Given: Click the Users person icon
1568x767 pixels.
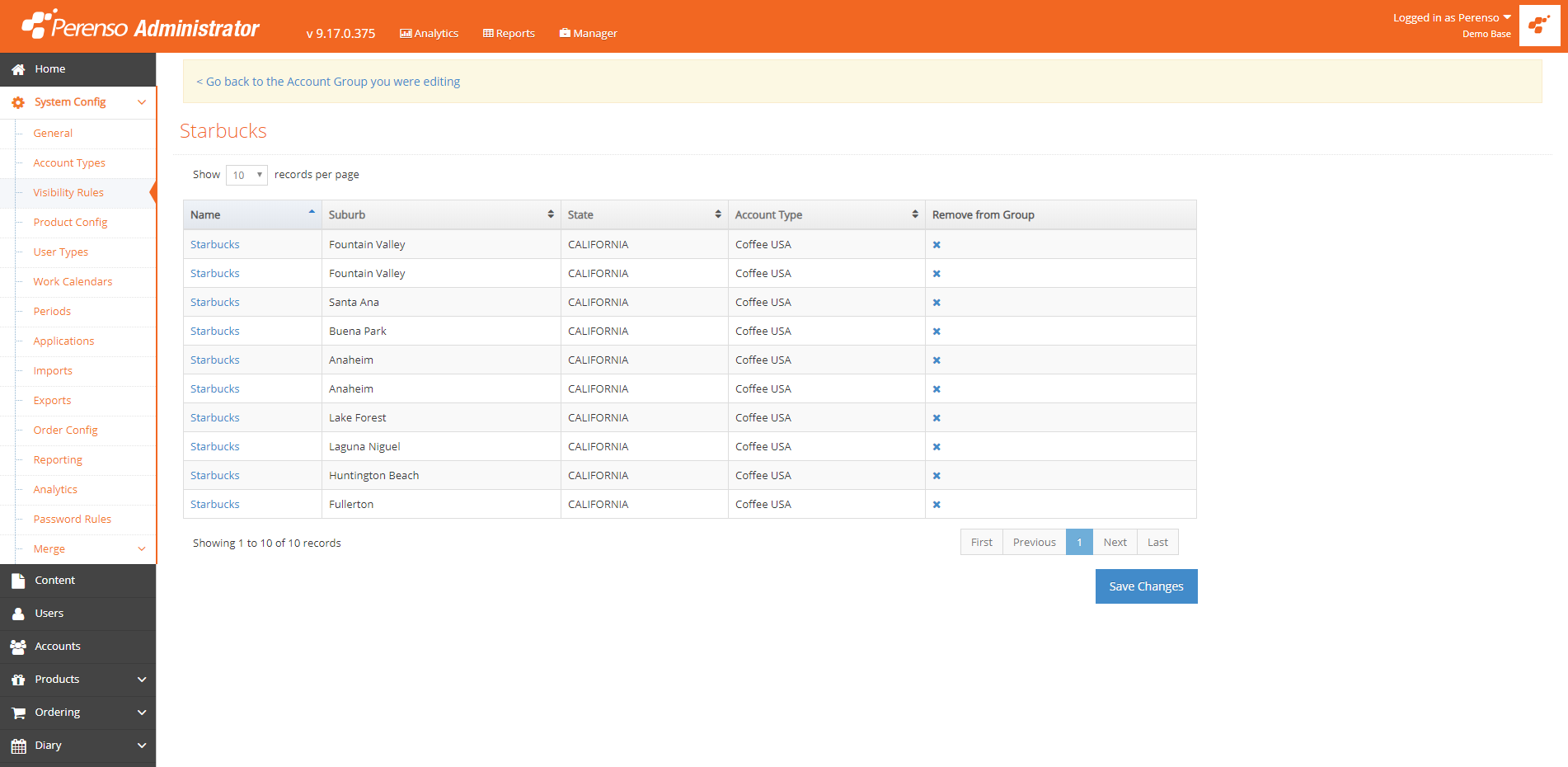Looking at the screenshot, I should point(18,614).
